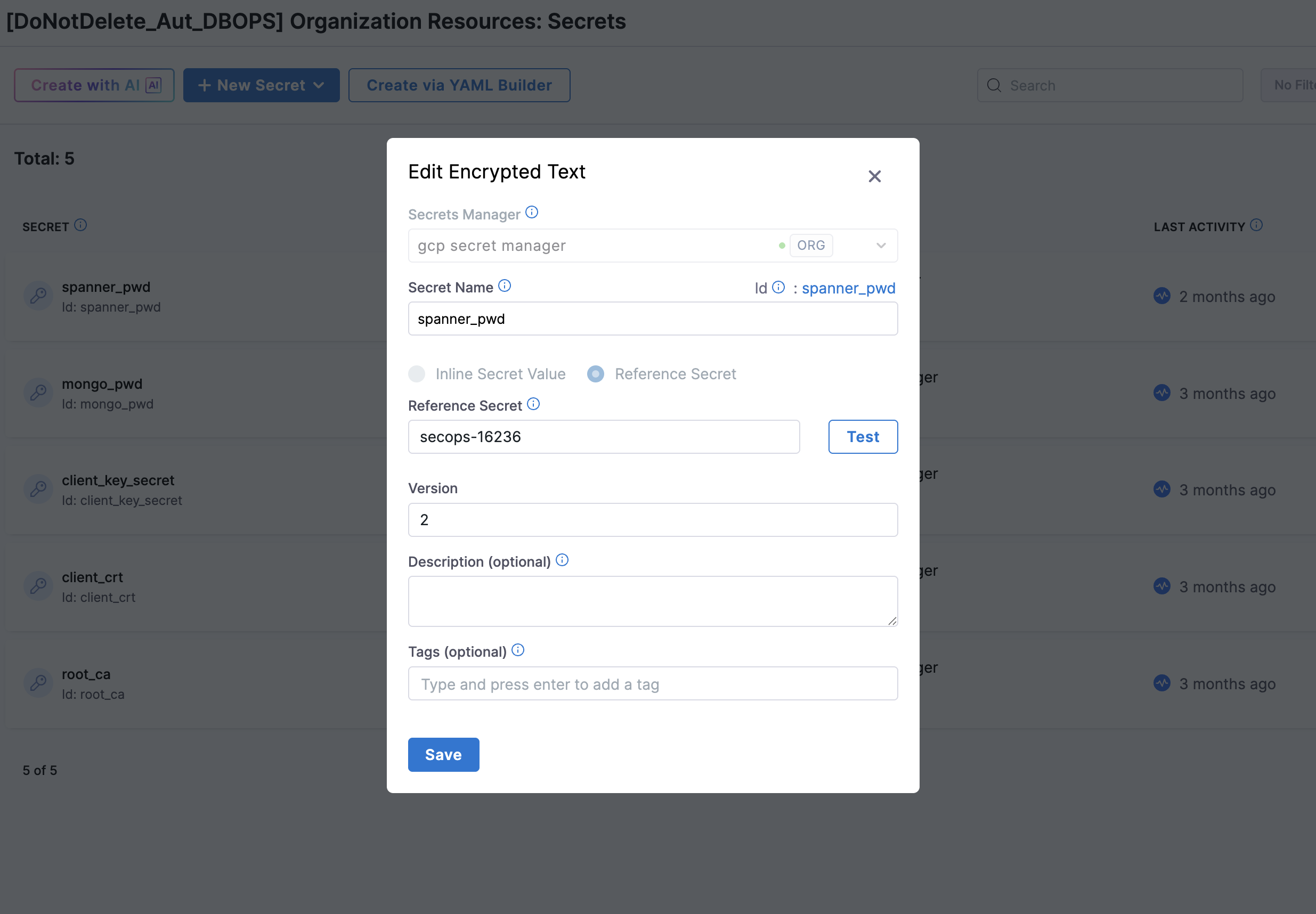Close the Edit Encrypted Text dialog
Viewport: 1316px width, 914px height.
pos(874,176)
